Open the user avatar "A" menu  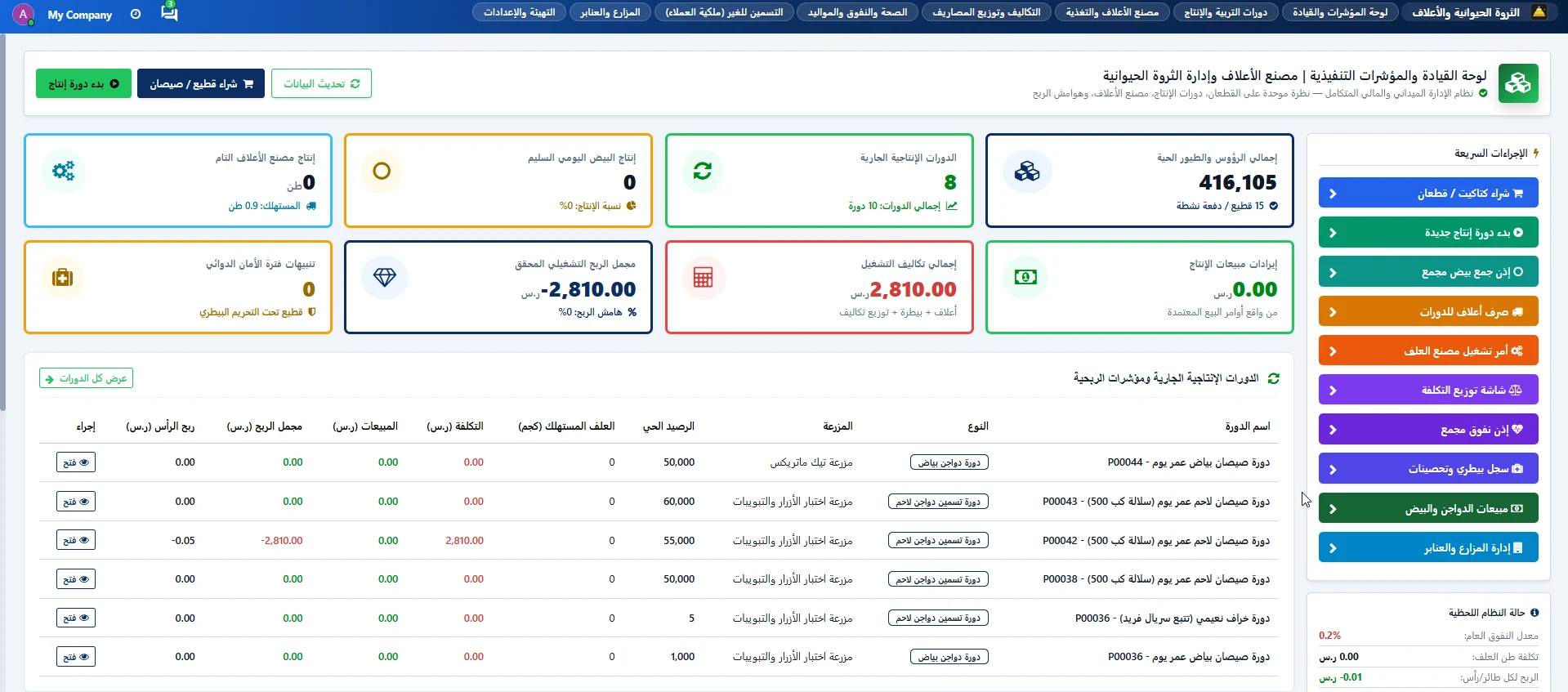(24, 14)
